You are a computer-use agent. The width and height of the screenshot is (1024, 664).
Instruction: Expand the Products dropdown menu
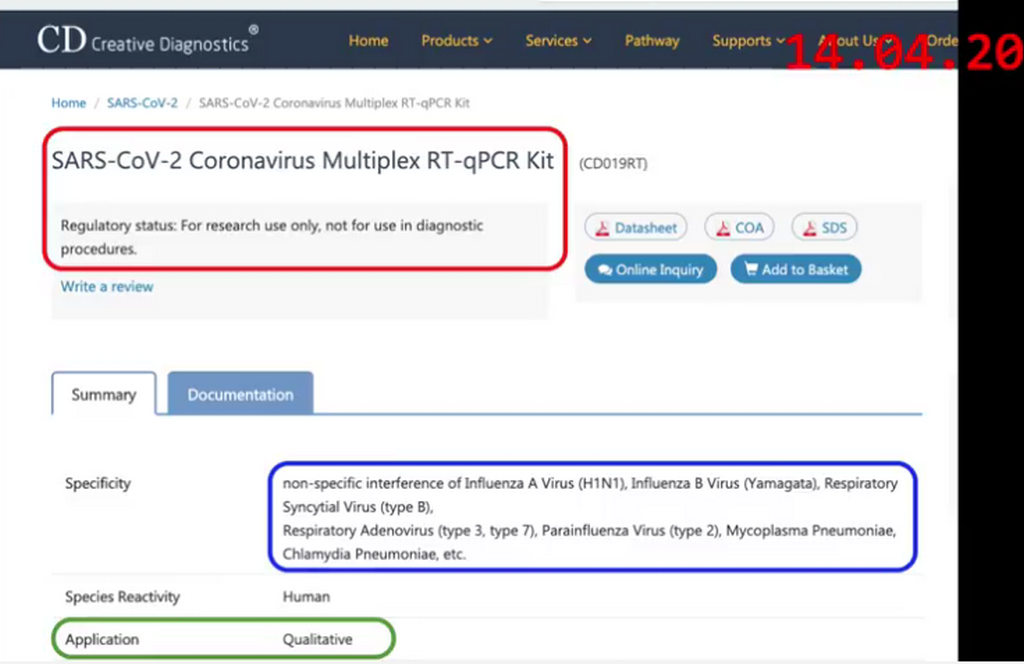(456, 40)
